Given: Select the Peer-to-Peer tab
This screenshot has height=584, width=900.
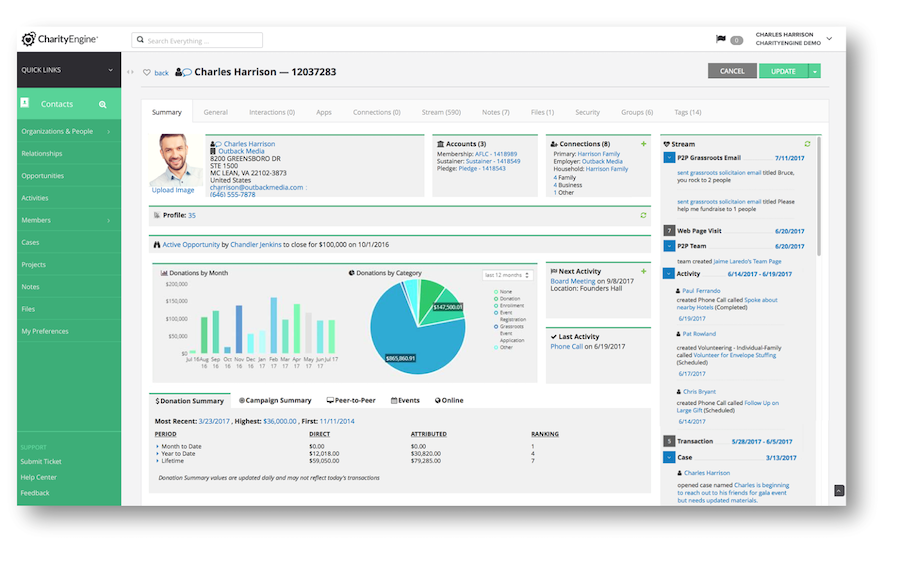Looking at the screenshot, I should click(x=351, y=401).
